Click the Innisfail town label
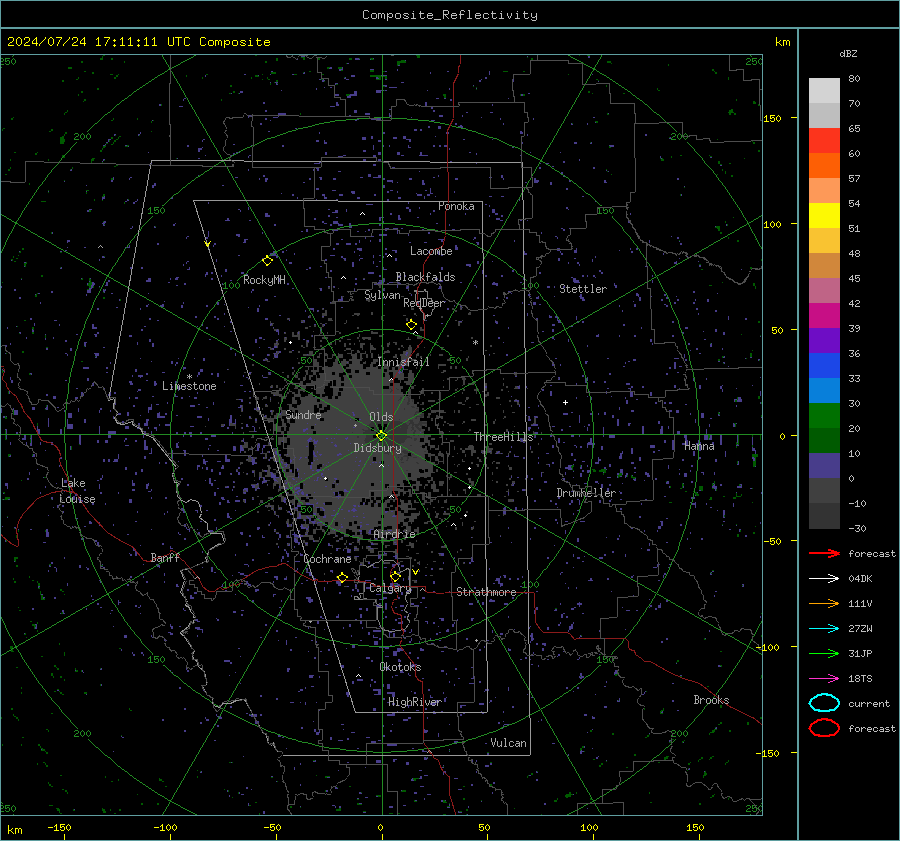 (403, 362)
